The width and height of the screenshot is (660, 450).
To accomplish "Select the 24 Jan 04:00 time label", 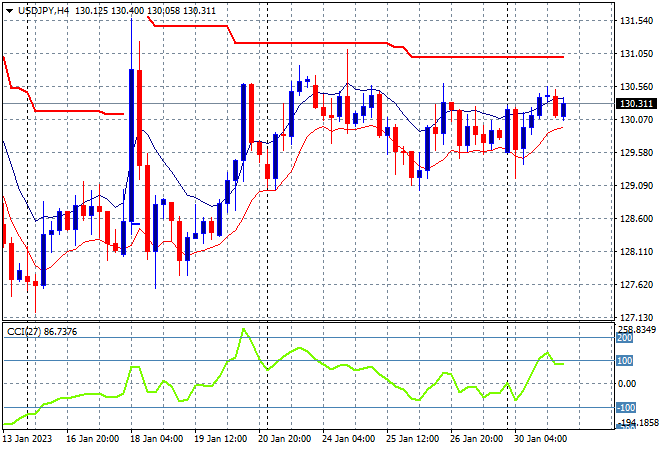I will coord(349,439).
